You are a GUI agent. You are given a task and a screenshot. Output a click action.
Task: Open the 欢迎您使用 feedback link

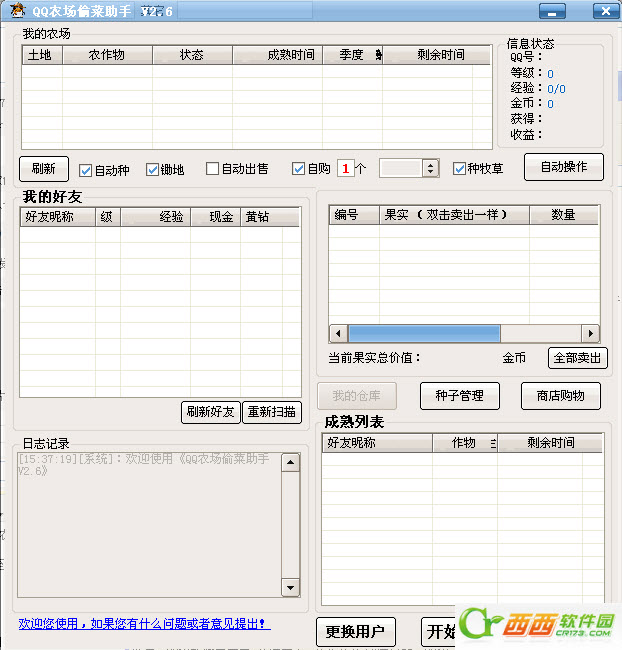(x=144, y=623)
